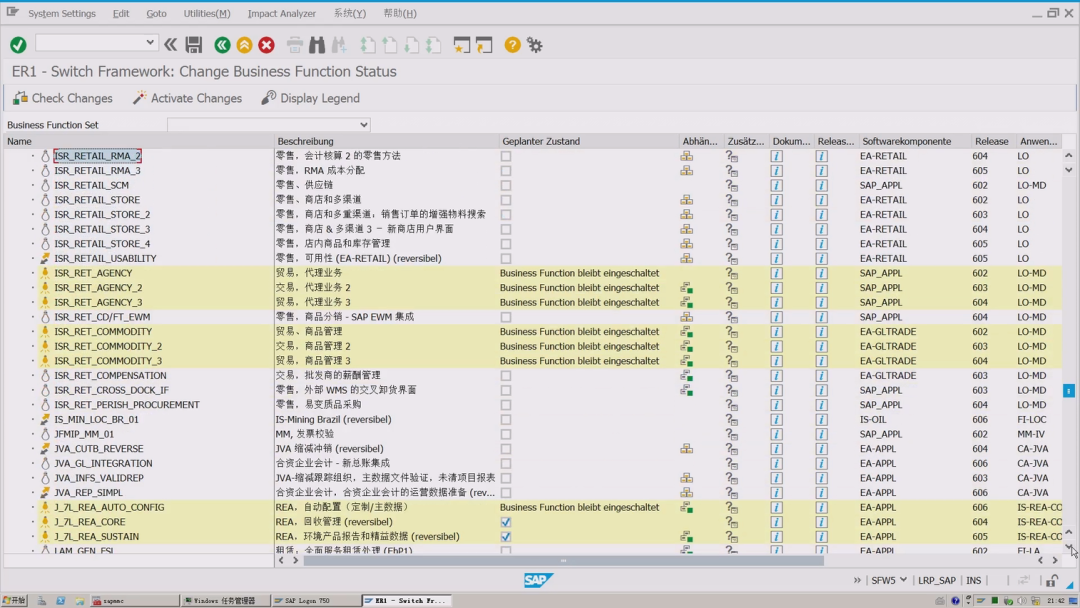Image resolution: width=1080 pixels, height=608 pixels.
Task: Open the Goto menu
Action: click(156, 13)
